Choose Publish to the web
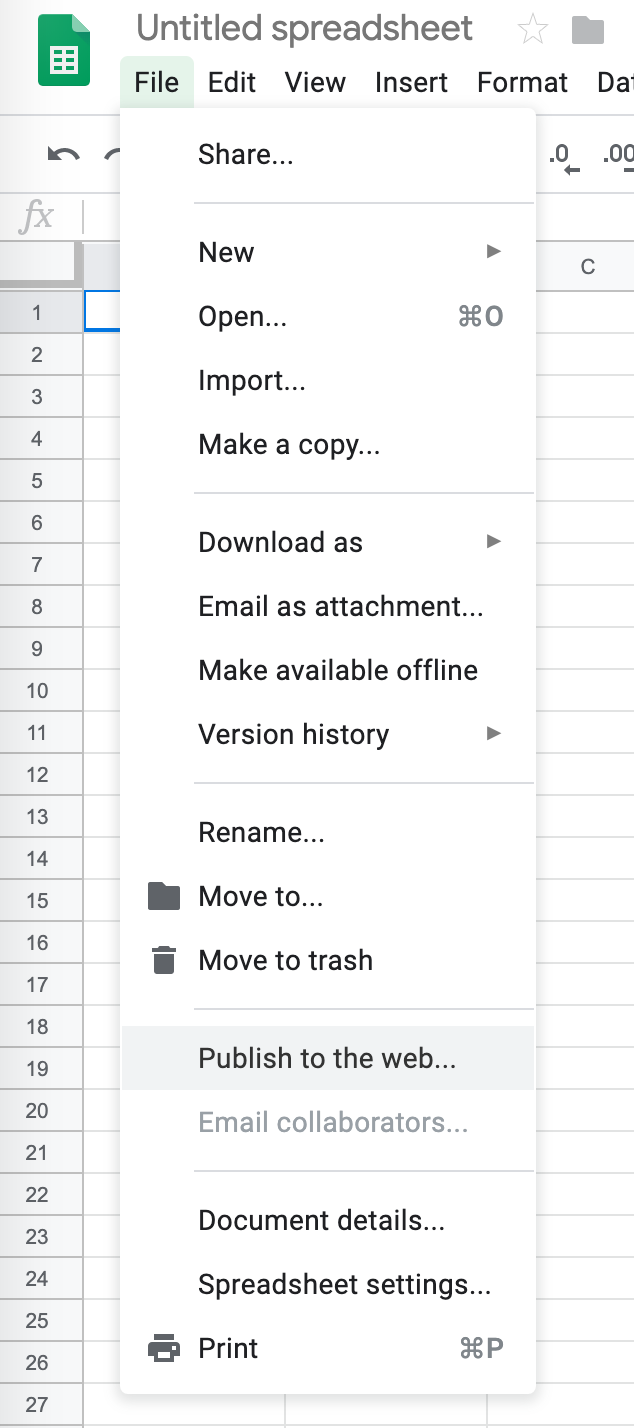The height and width of the screenshot is (1428, 634). [327, 1058]
